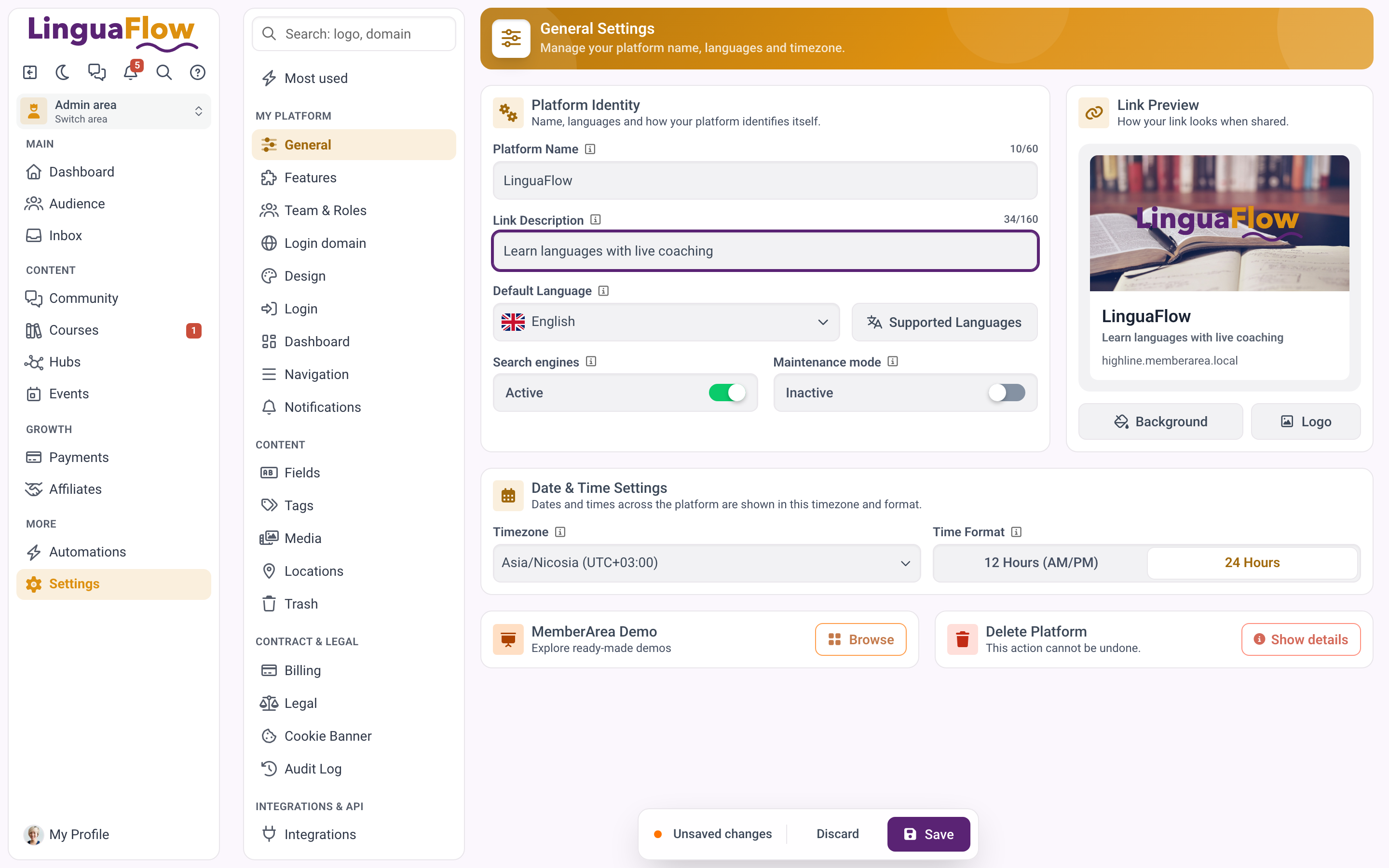Open the Timezone Asia/Nicosia dropdown

click(x=707, y=563)
